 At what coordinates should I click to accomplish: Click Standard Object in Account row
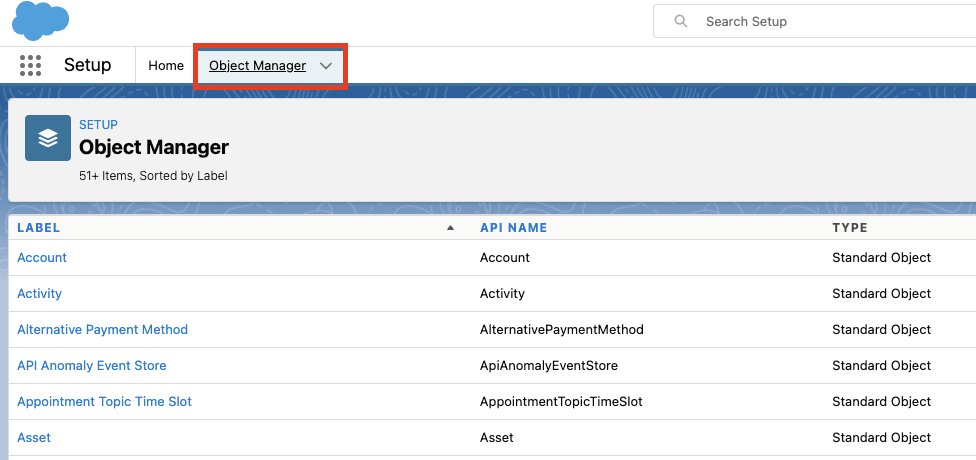point(881,257)
